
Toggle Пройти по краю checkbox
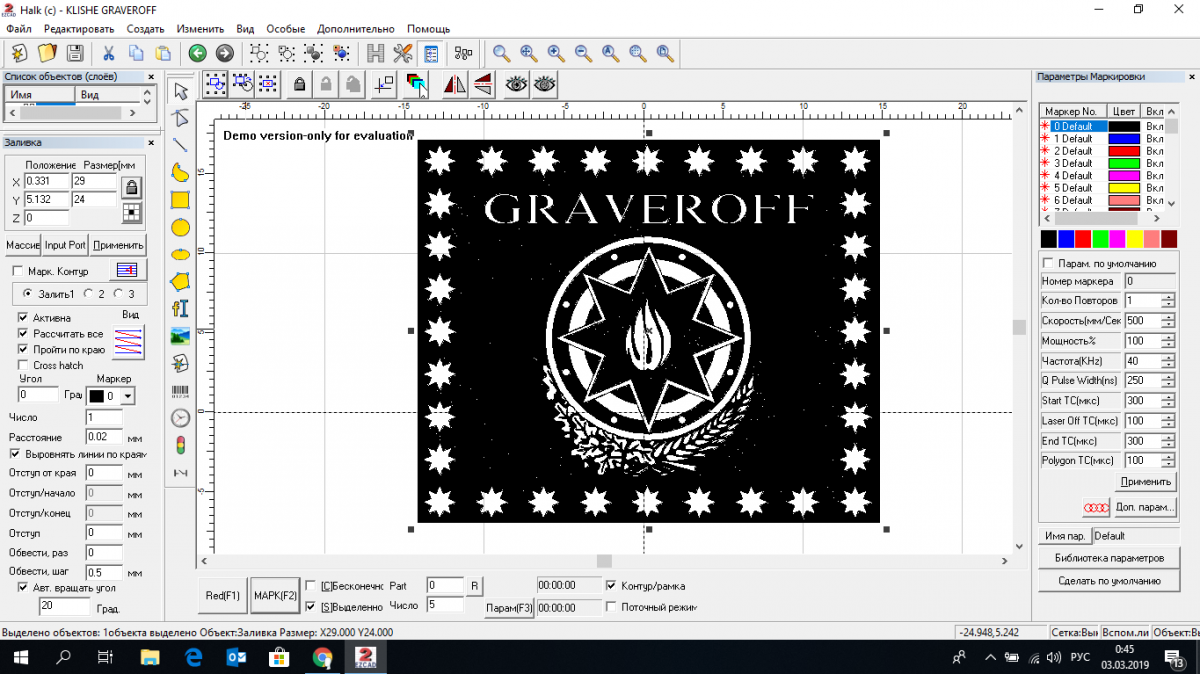(24, 349)
